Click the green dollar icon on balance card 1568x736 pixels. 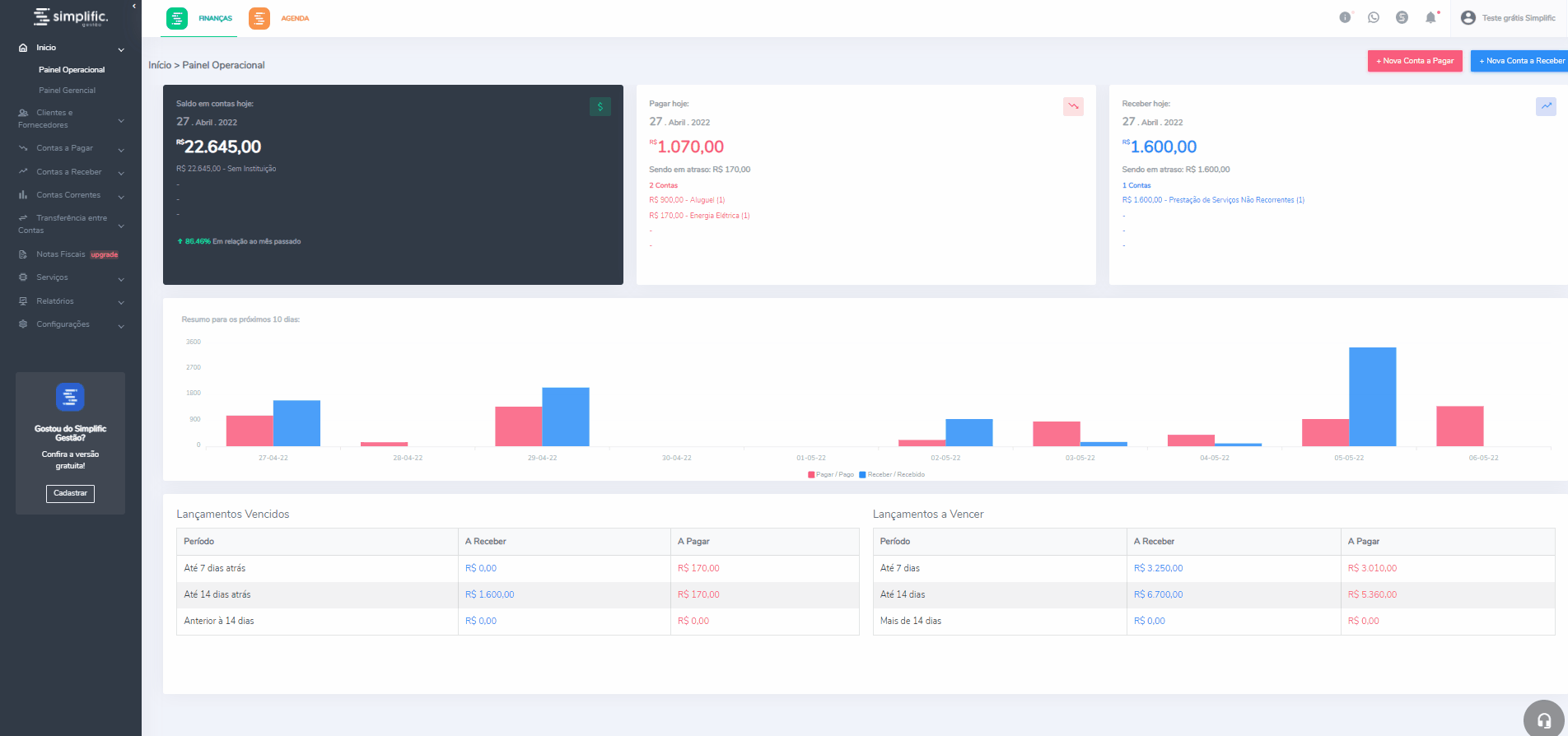pos(600,106)
